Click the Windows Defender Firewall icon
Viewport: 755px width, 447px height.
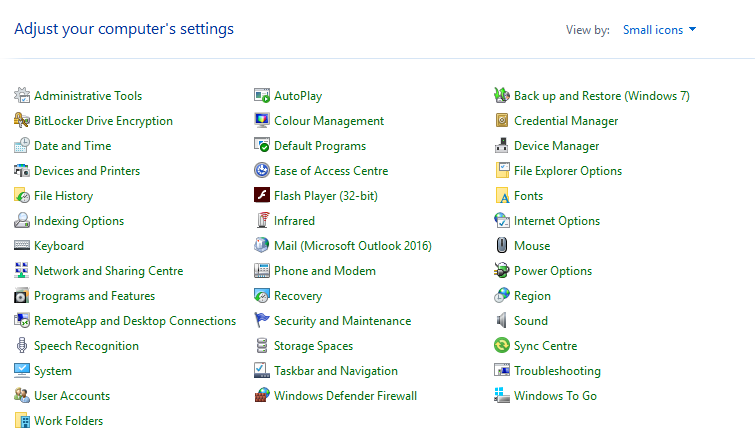[x=262, y=395]
